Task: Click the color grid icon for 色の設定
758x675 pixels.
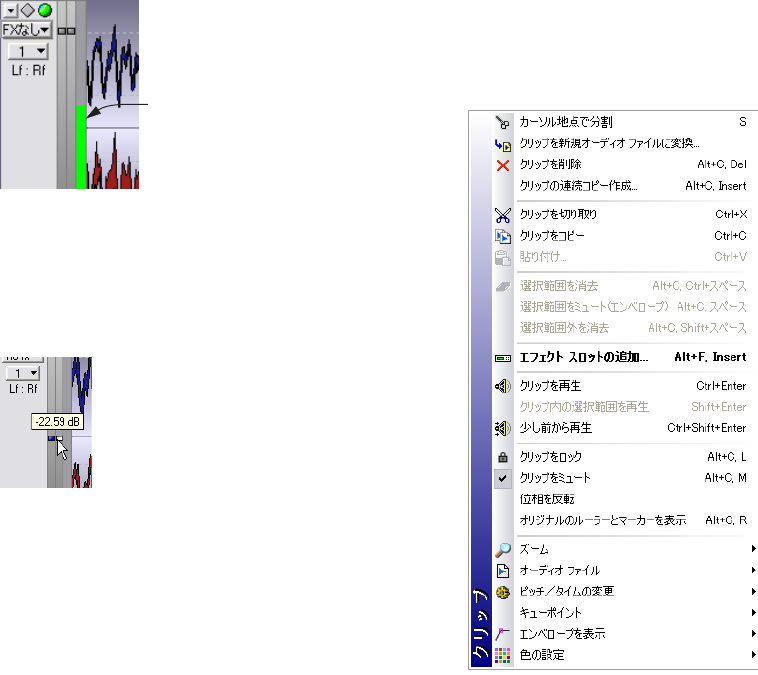Action: [x=503, y=656]
